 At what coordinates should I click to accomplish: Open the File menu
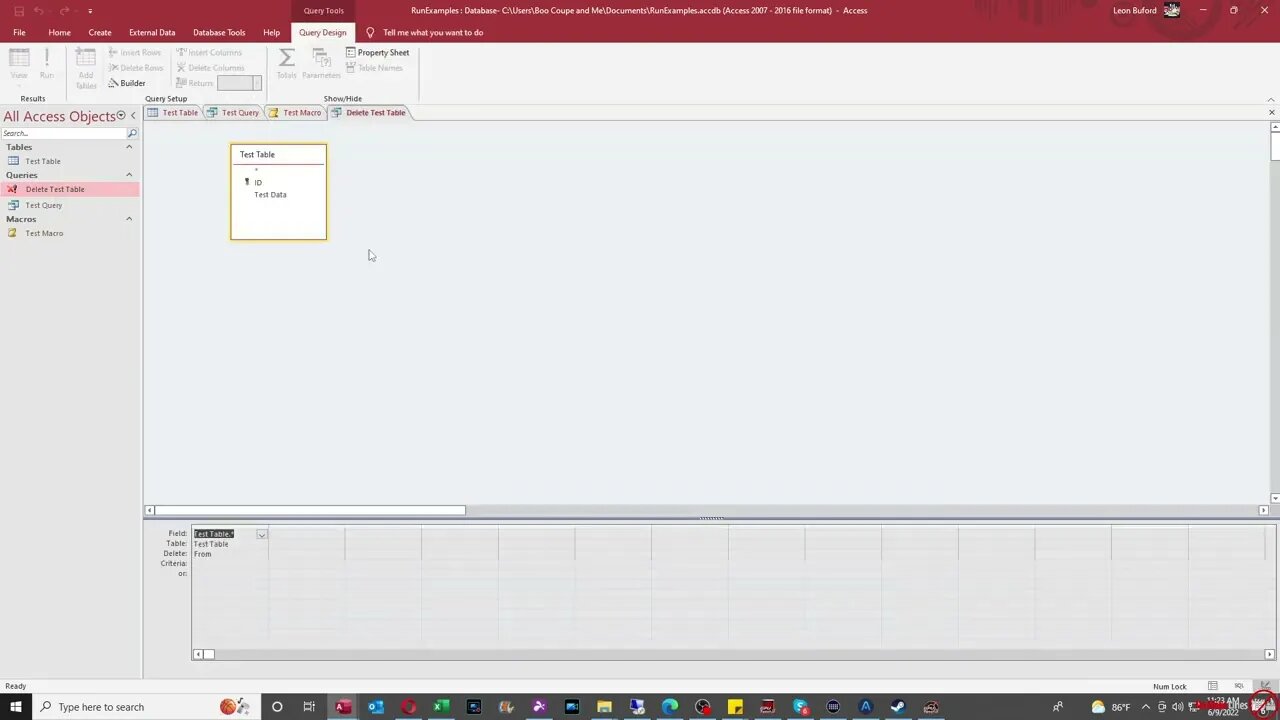[x=19, y=32]
